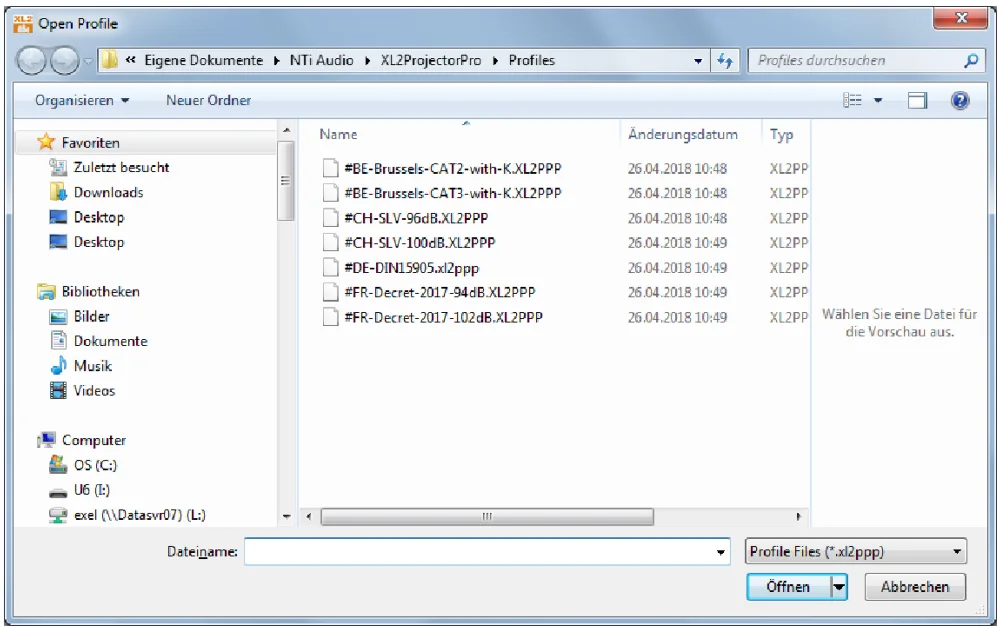Image resolution: width=1000 pixels, height=628 pixels.
Task: Click file icon of #DE-DIN15905.xl2ppp
Action: tap(330, 267)
